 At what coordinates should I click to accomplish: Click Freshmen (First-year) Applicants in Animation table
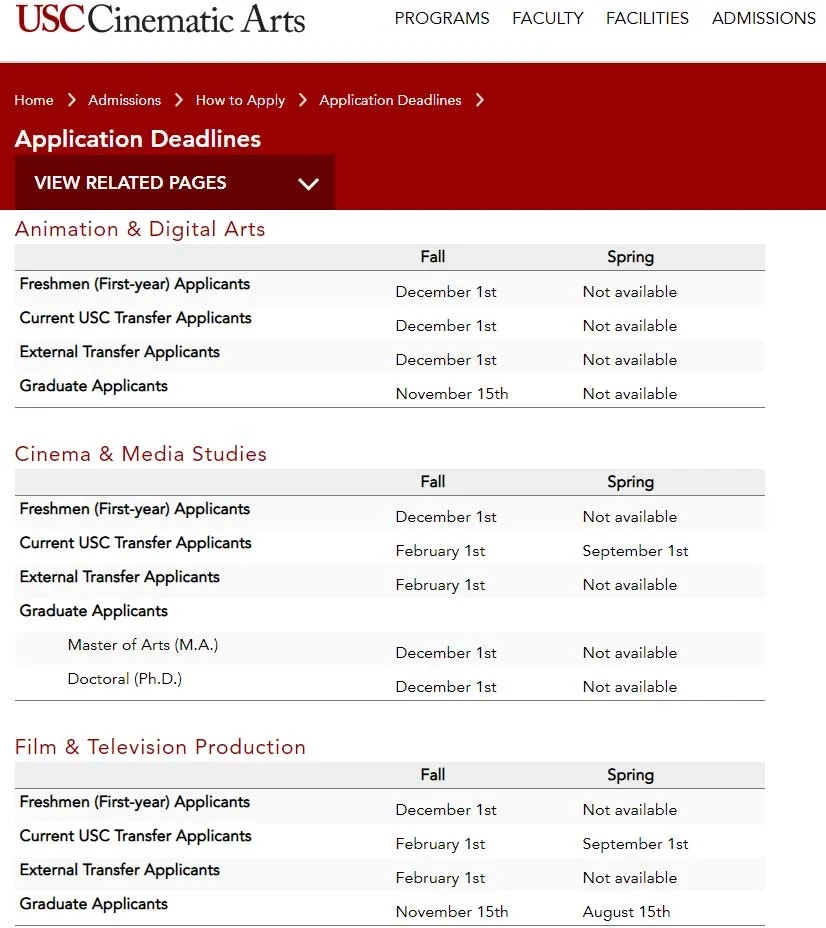click(135, 284)
